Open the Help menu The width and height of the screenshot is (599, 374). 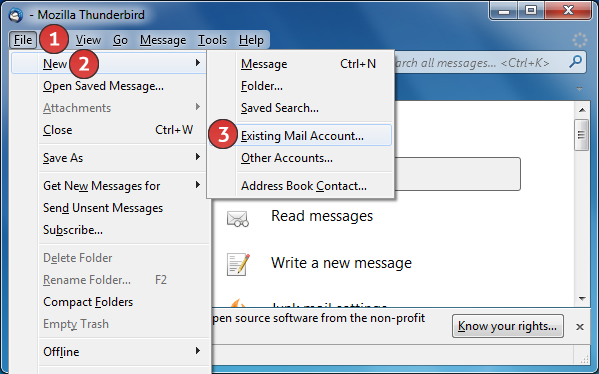[251, 40]
